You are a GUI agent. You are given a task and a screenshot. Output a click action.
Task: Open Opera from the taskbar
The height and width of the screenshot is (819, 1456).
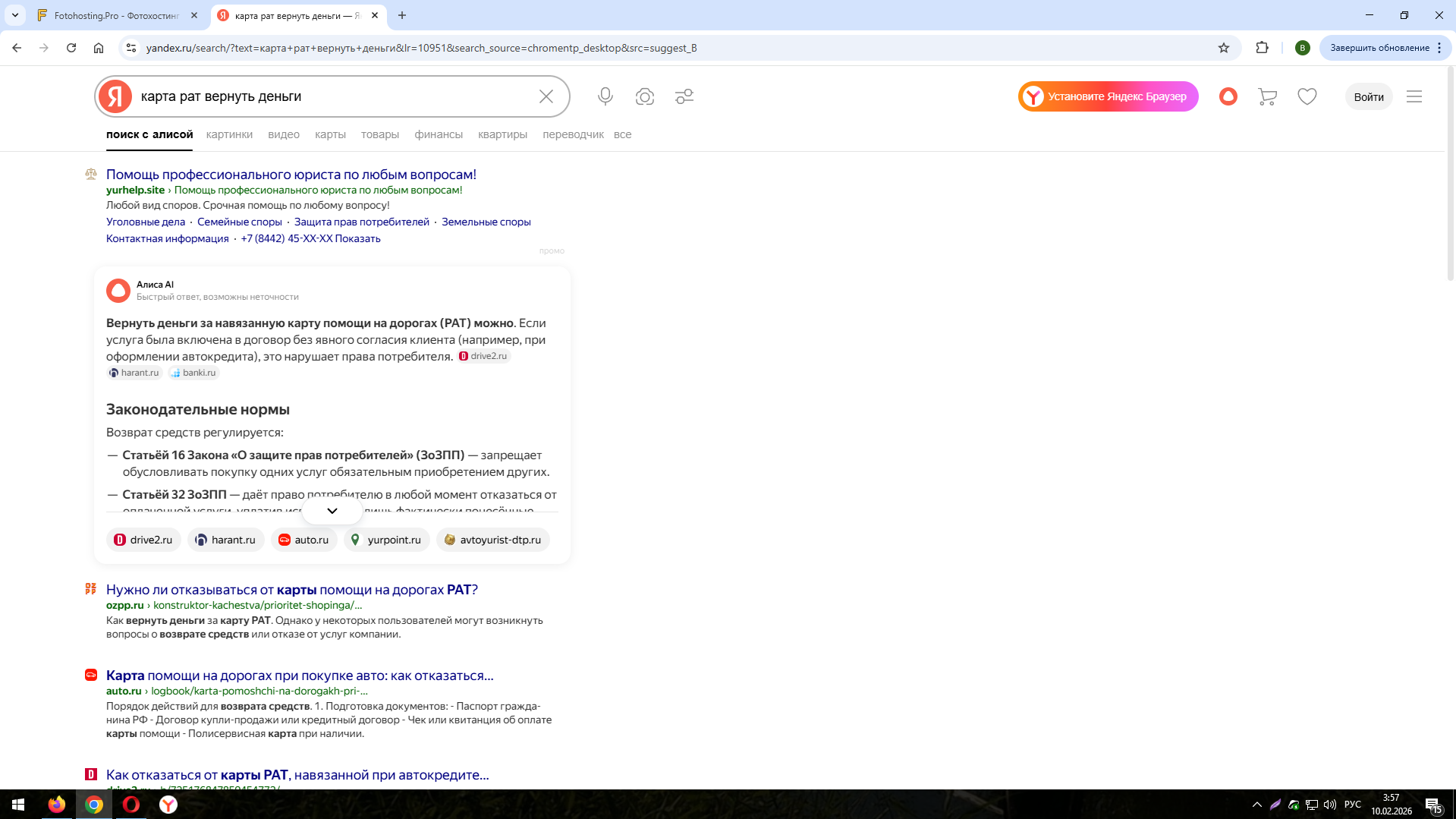coord(131,805)
